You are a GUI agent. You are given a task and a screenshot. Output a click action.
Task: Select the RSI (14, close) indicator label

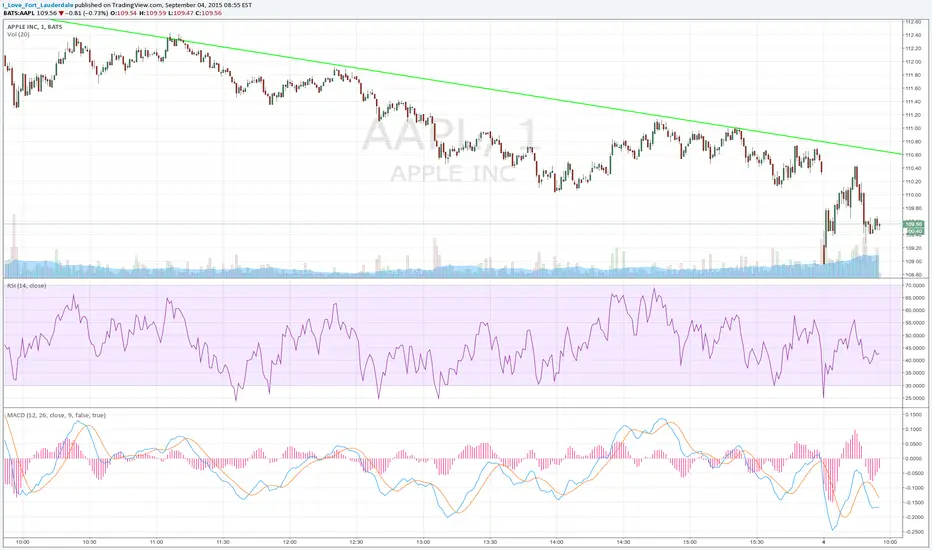click(x=26, y=286)
